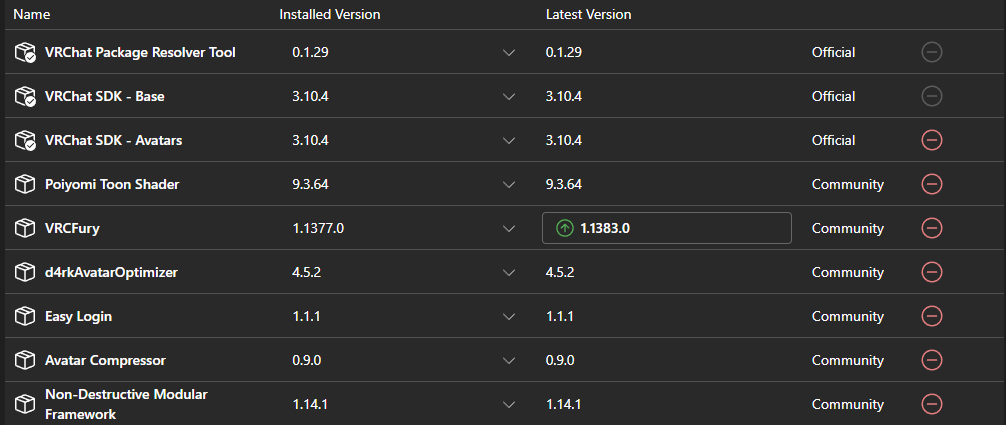1006x425 pixels.
Task: Click the Non-Destructive Modular Framework package icon
Action: pyautogui.click(x=24, y=404)
